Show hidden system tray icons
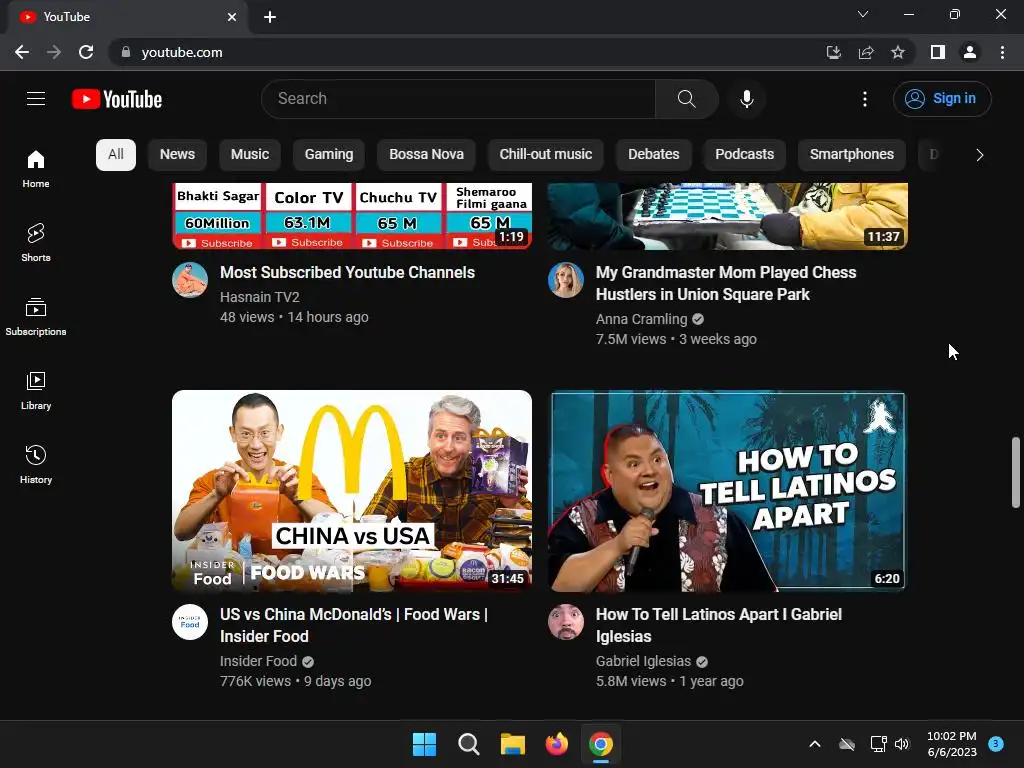This screenshot has width=1024, height=768. [x=815, y=744]
